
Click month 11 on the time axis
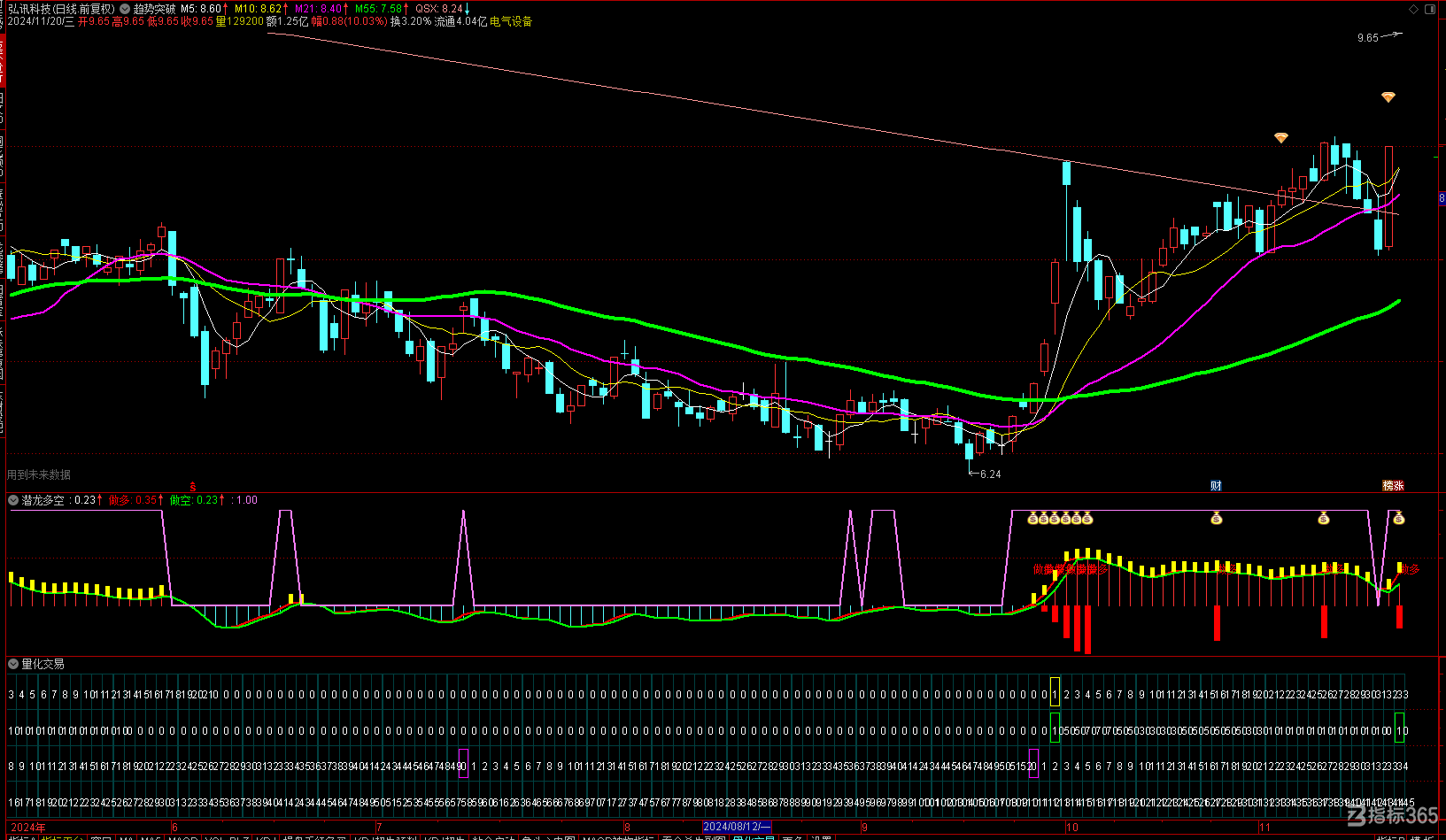(1264, 828)
